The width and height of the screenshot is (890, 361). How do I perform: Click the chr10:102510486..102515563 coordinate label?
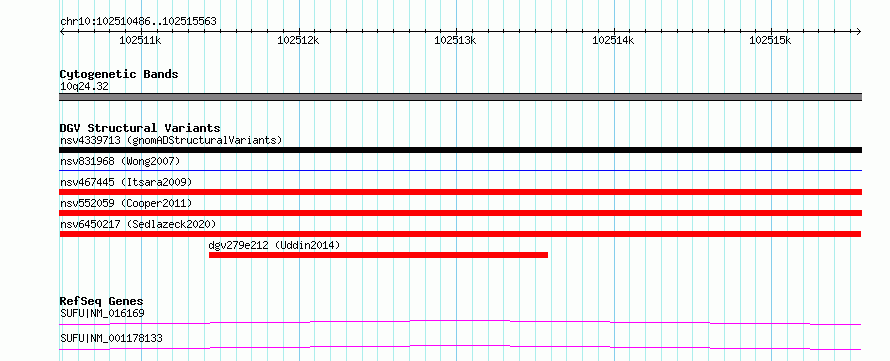pyautogui.click(x=138, y=21)
